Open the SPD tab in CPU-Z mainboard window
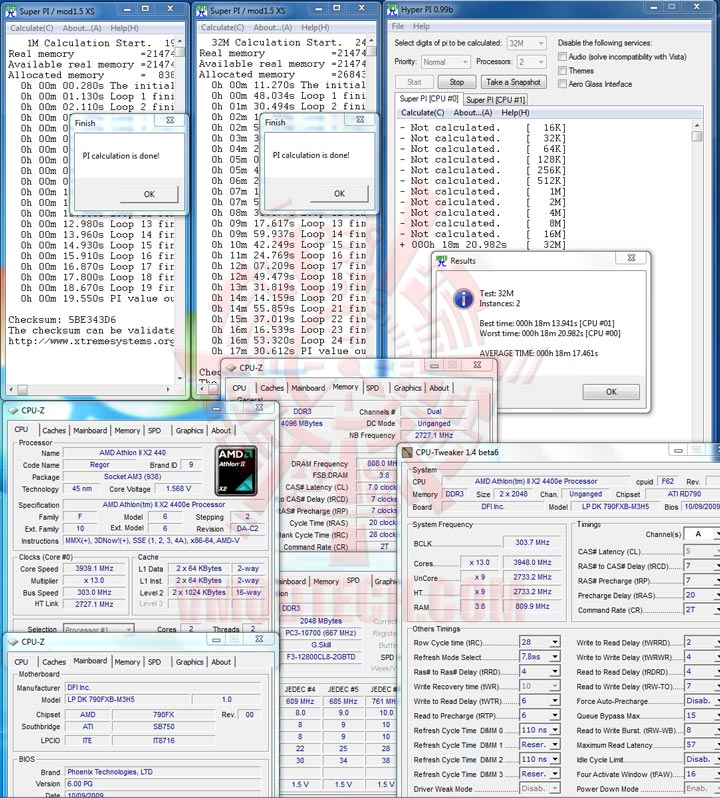The height and width of the screenshot is (798, 720). 154,662
